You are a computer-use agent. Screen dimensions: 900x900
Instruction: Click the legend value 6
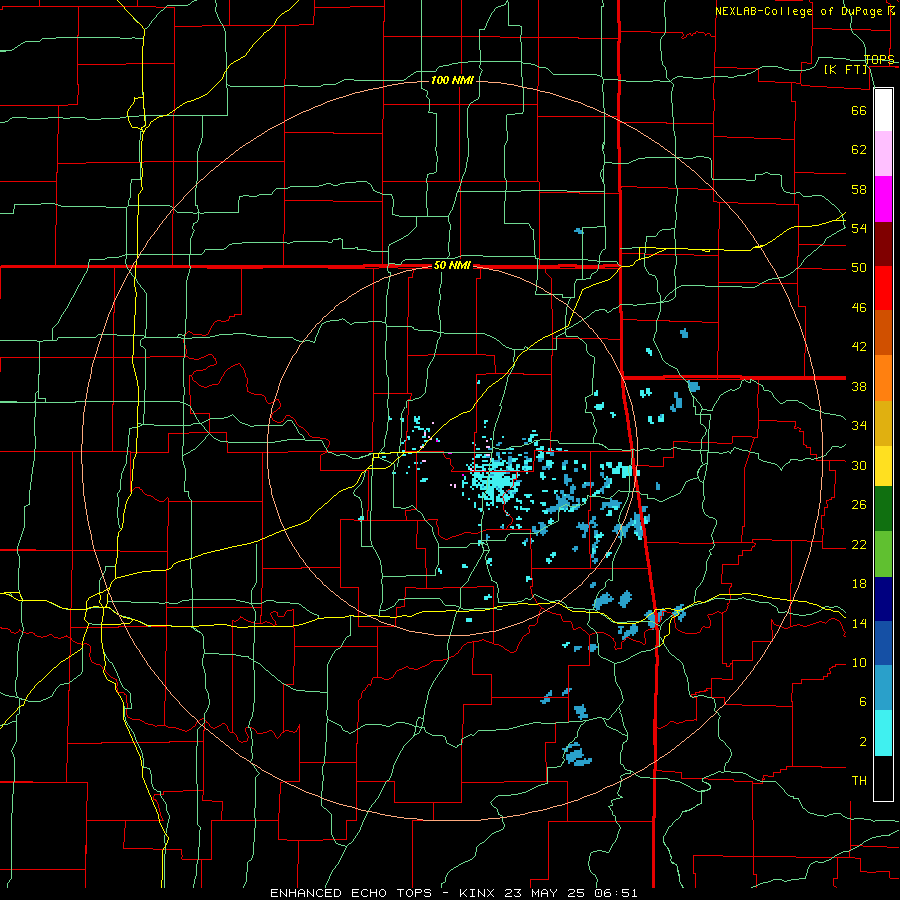(862, 702)
